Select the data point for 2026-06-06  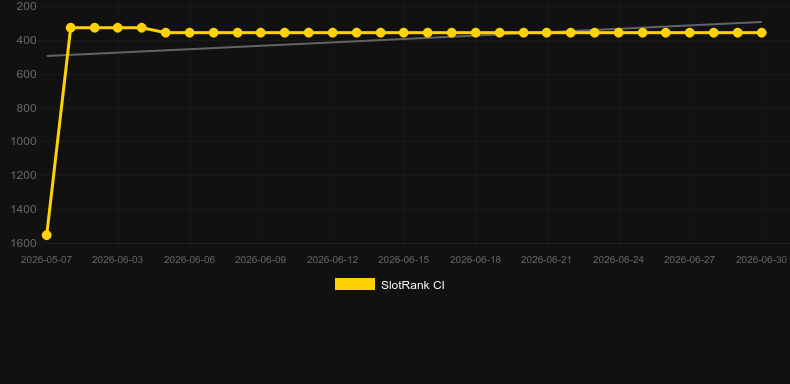[x=189, y=33]
